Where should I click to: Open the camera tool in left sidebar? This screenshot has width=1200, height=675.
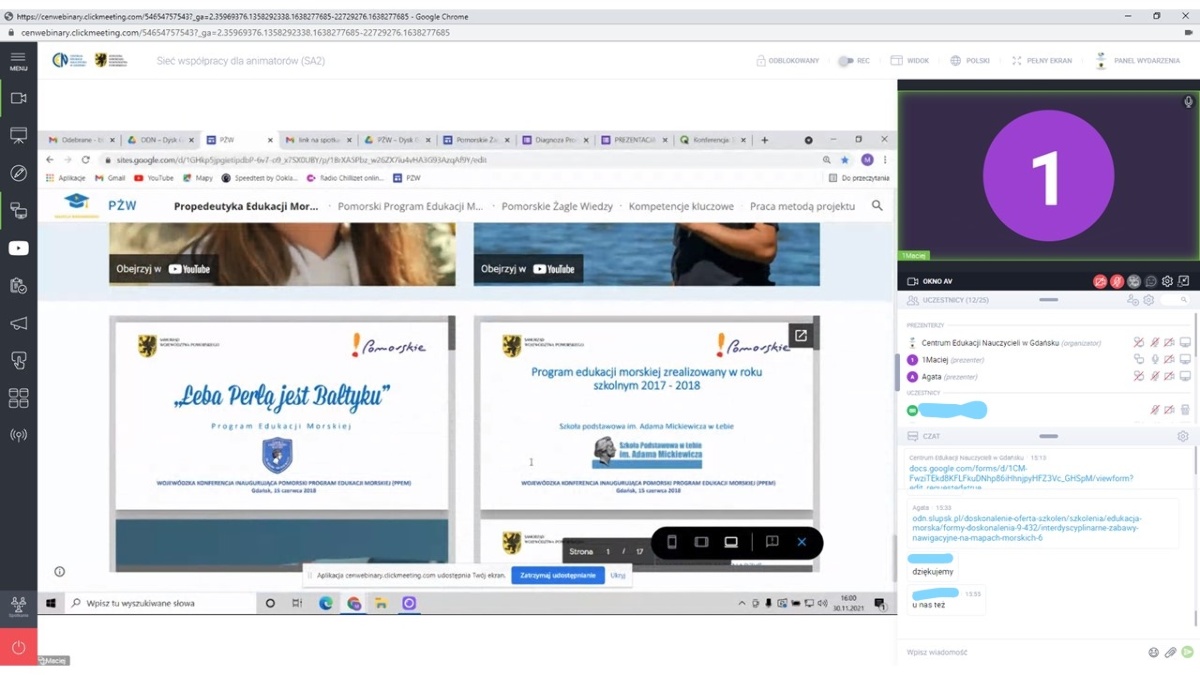click(18, 98)
